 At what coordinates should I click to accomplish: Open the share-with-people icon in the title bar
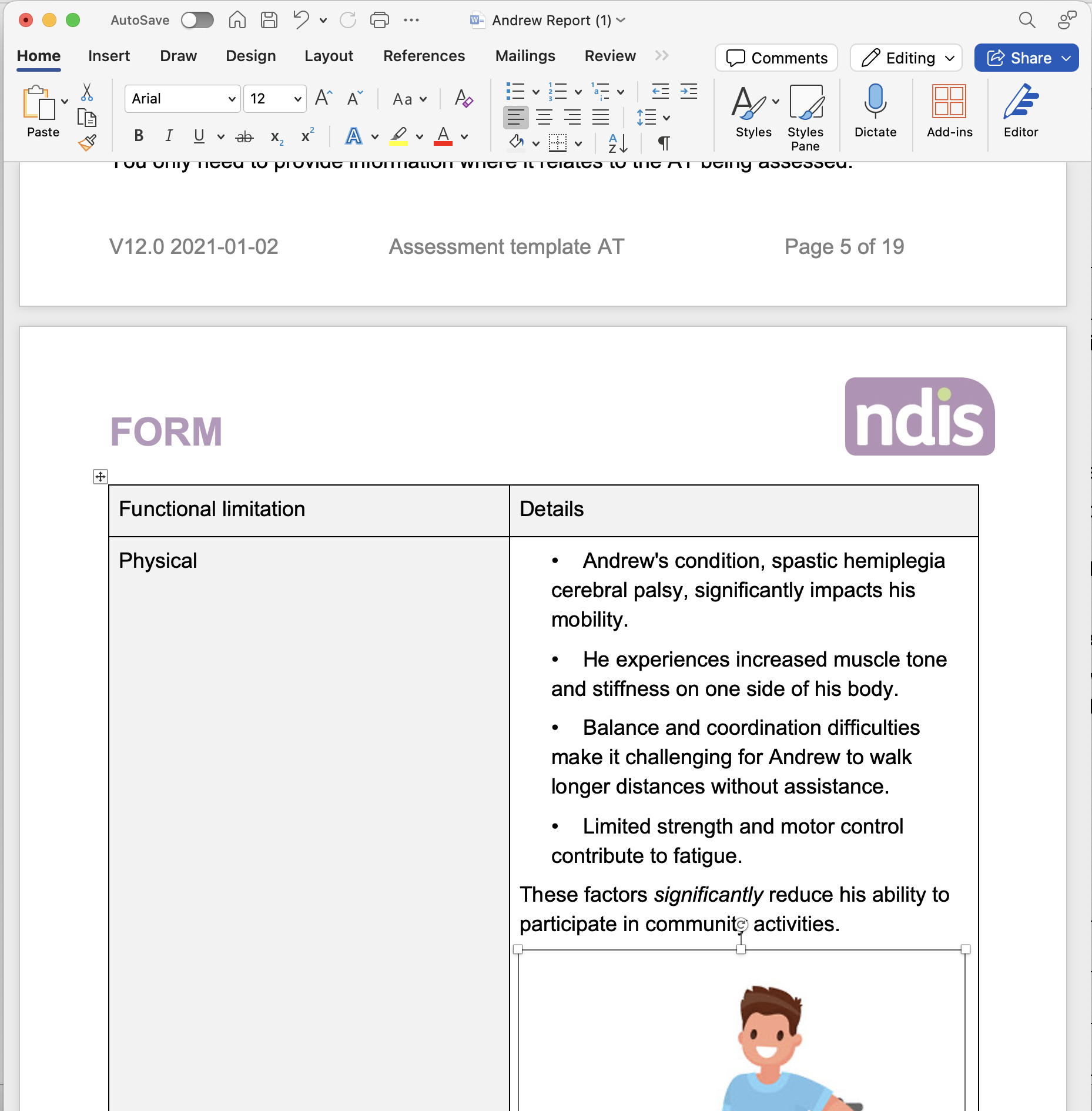(1066, 20)
